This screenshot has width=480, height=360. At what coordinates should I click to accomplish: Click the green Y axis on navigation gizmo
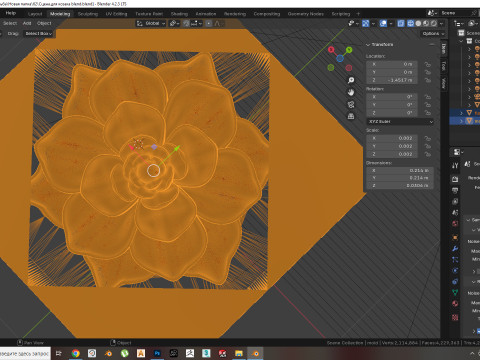click(x=349, y=50)
